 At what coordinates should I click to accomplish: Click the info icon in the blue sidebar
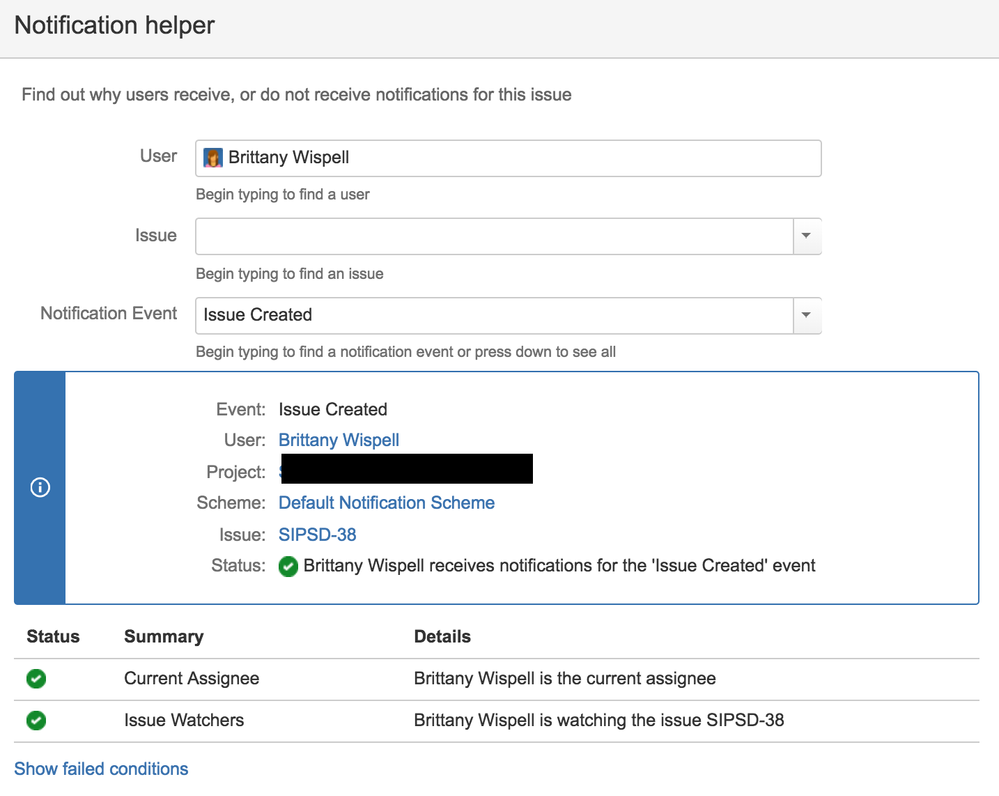(x=40, y=487)
